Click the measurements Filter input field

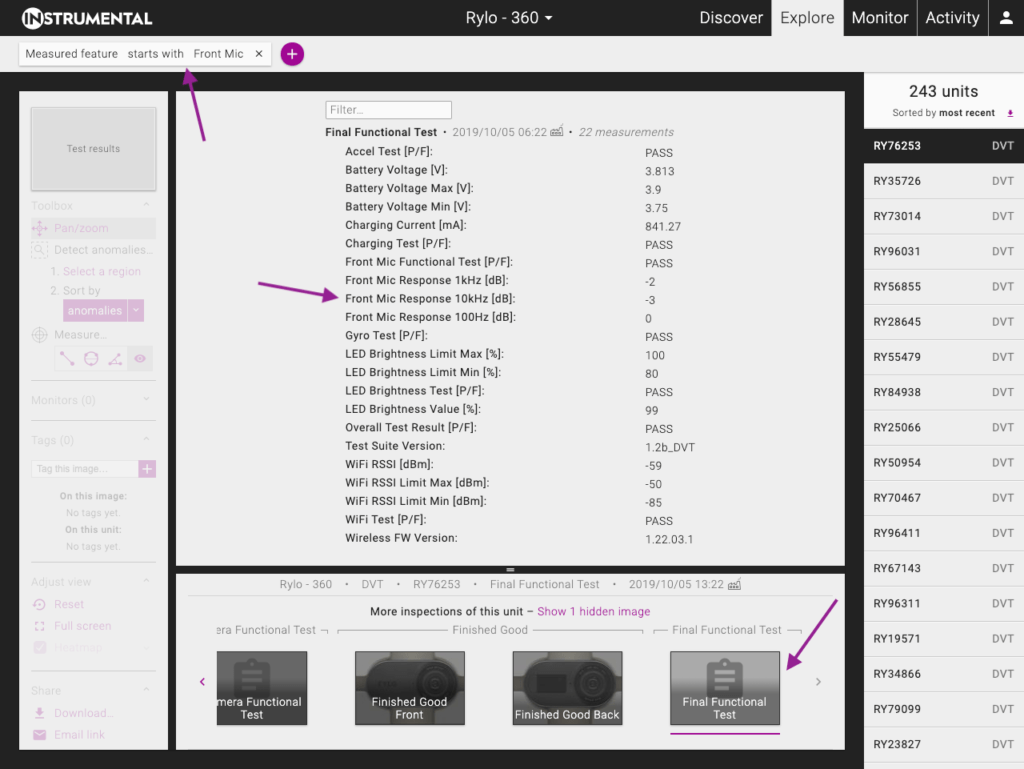[x=389, y=110]
